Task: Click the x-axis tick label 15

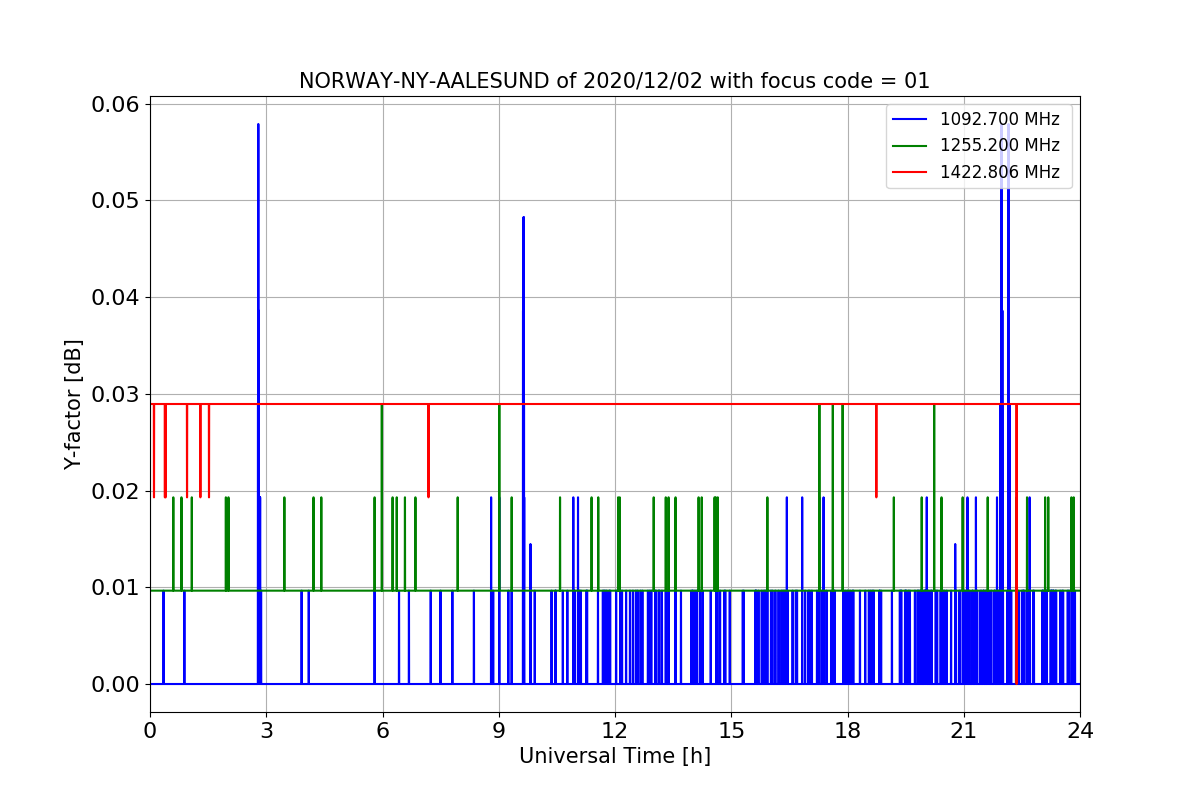Action: point(731,730)
